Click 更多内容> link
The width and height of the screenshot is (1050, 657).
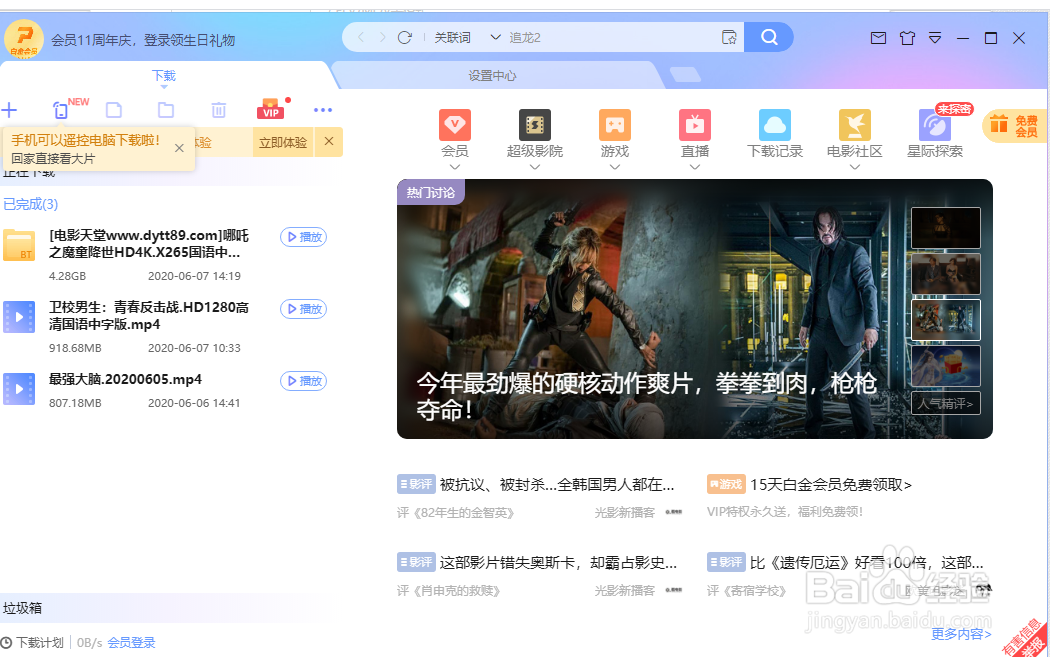coord(961,634)
